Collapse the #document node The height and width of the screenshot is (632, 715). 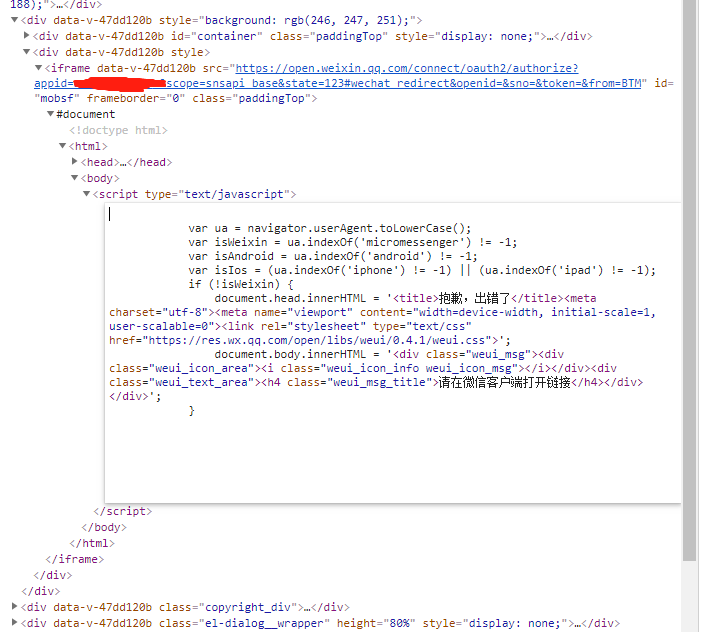tap(51, 114)
